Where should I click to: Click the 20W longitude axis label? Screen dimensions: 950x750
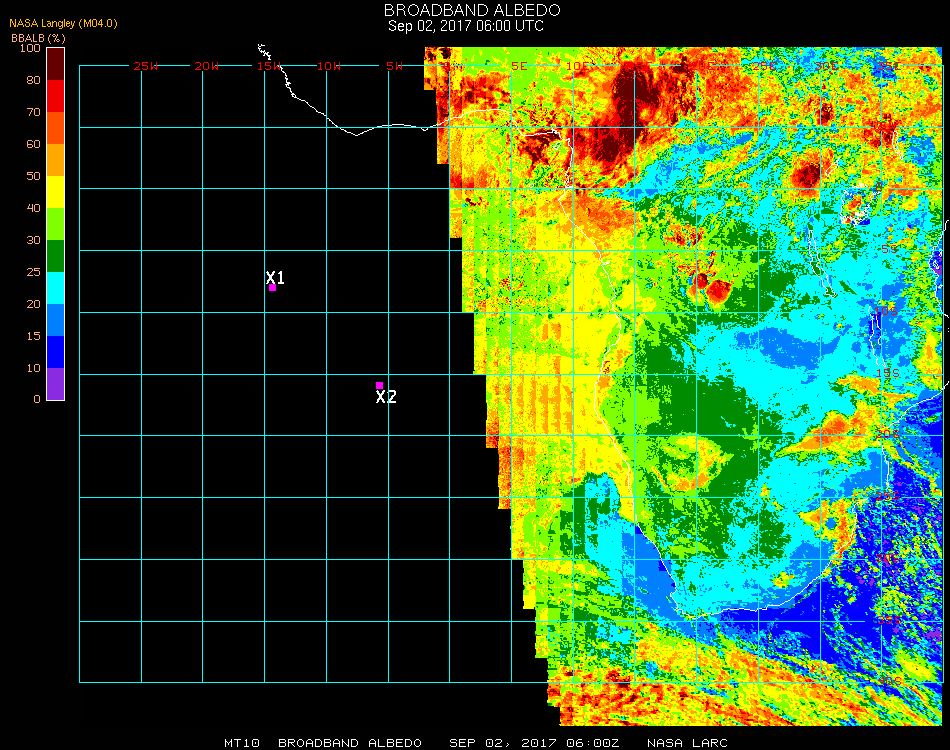tap(206, 66)
